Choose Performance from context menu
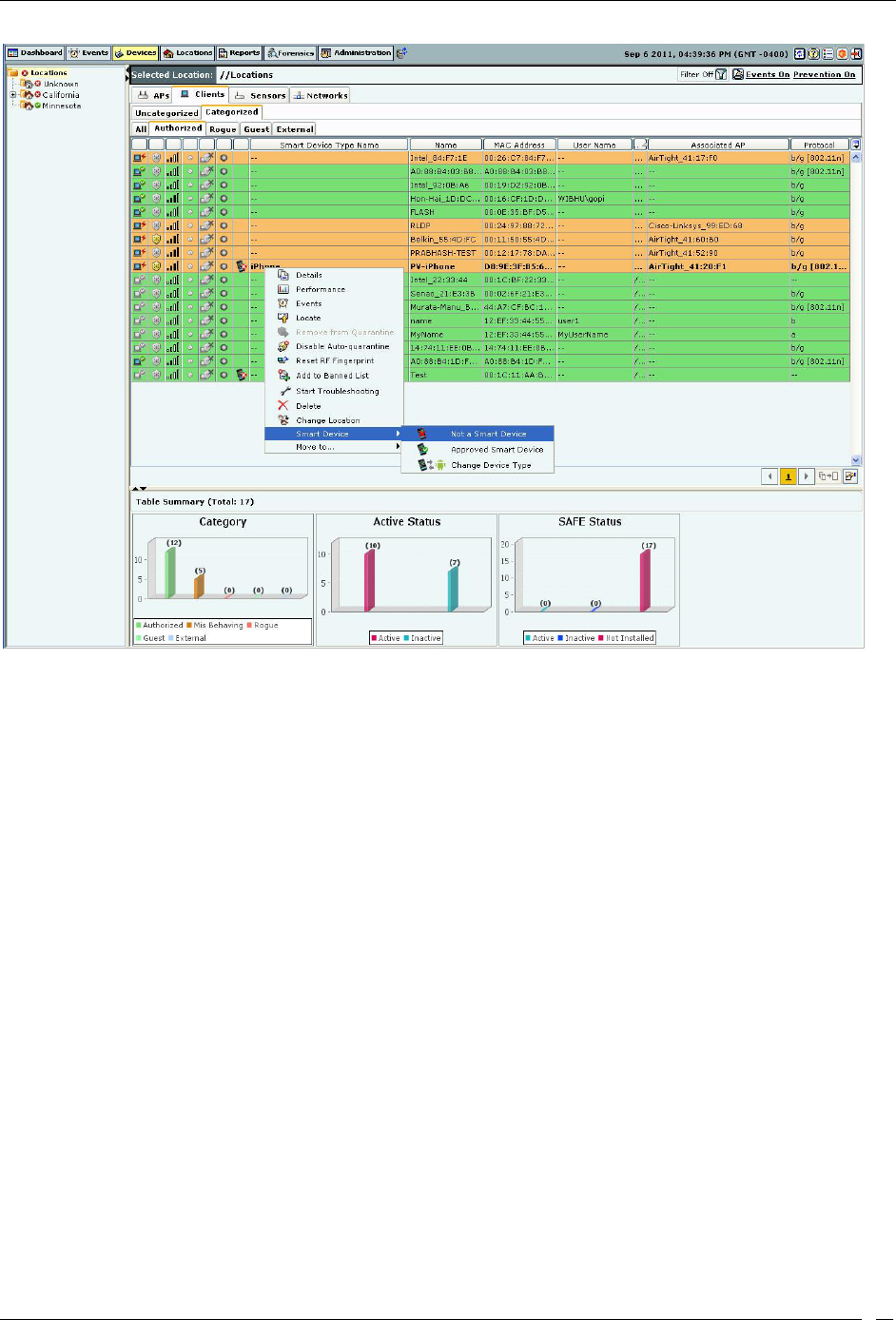 (334, 289)
